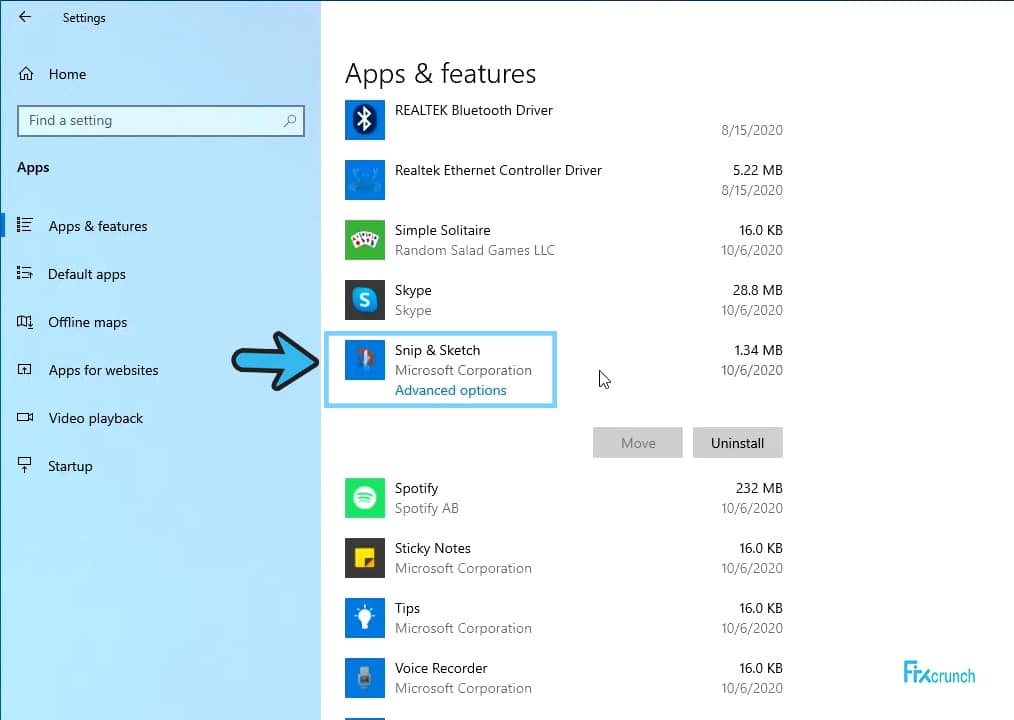
Task: Click the Apps & features list icon in sidebar
Action: click(x=25, y=225)
